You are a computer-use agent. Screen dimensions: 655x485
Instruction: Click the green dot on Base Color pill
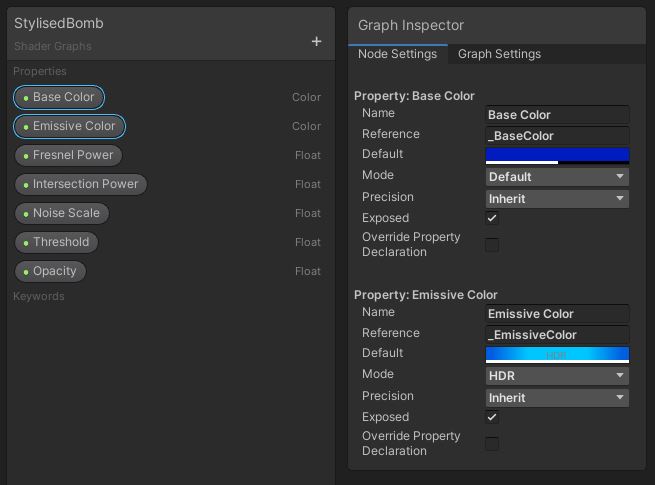click(26, 98)
